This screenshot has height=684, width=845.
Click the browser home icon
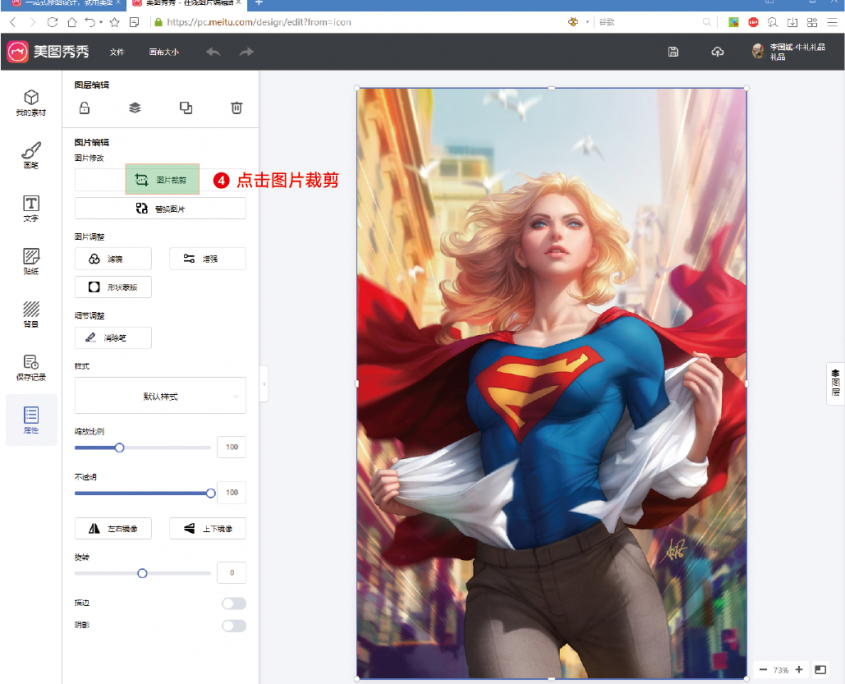click(72, 22)
